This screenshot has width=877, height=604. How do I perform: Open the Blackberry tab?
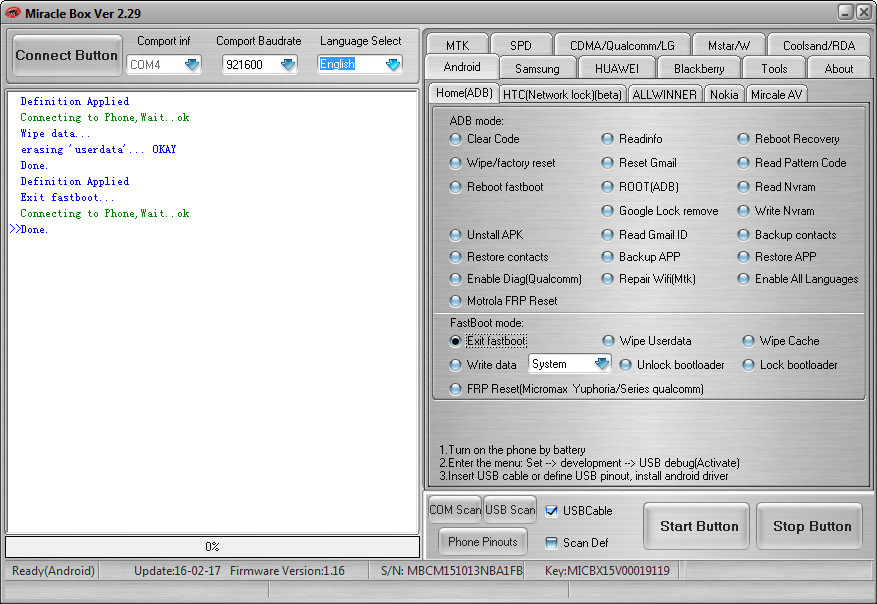point(699,69)
